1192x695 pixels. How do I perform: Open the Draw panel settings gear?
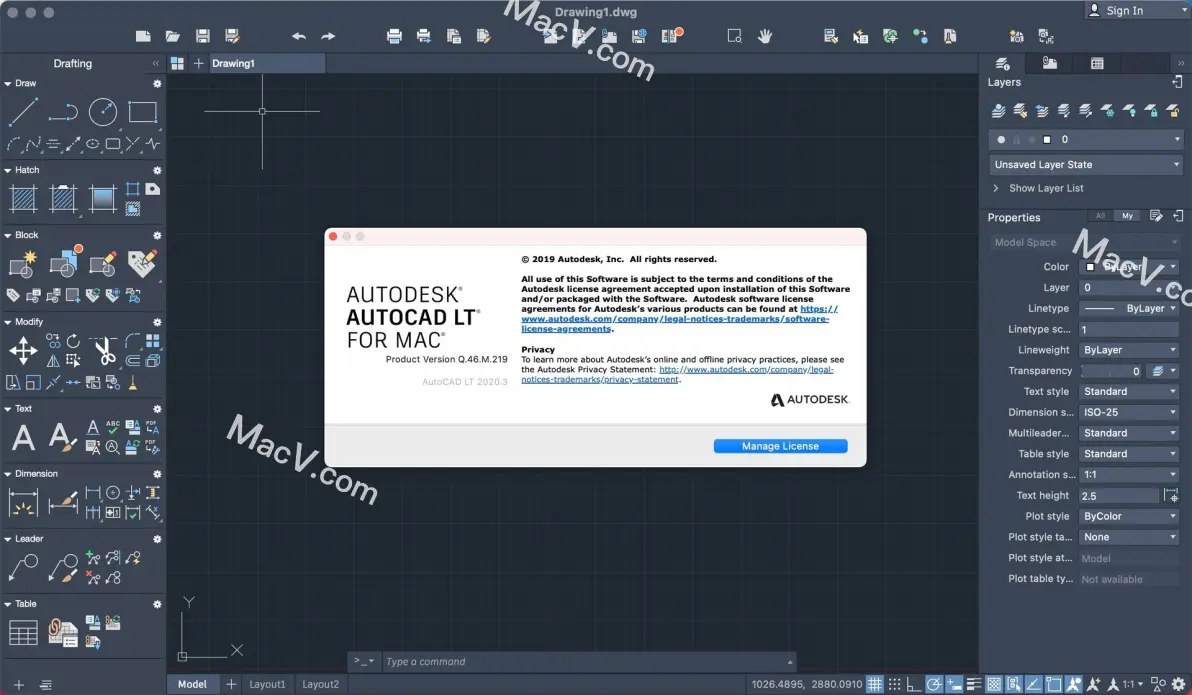click(157, 84)
